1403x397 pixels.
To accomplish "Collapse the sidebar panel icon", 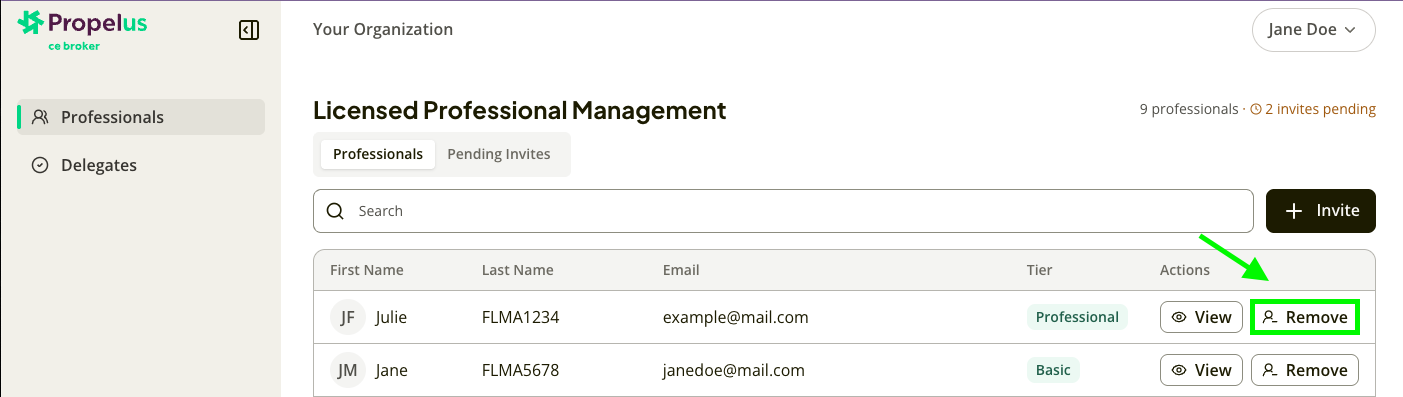I will click(249, 30).
